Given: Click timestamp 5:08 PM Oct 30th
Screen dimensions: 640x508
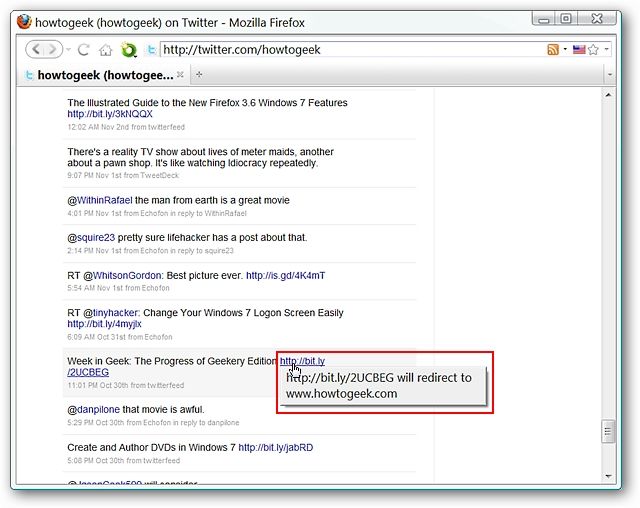Looking at the screenshot, I should click(96, 461).
